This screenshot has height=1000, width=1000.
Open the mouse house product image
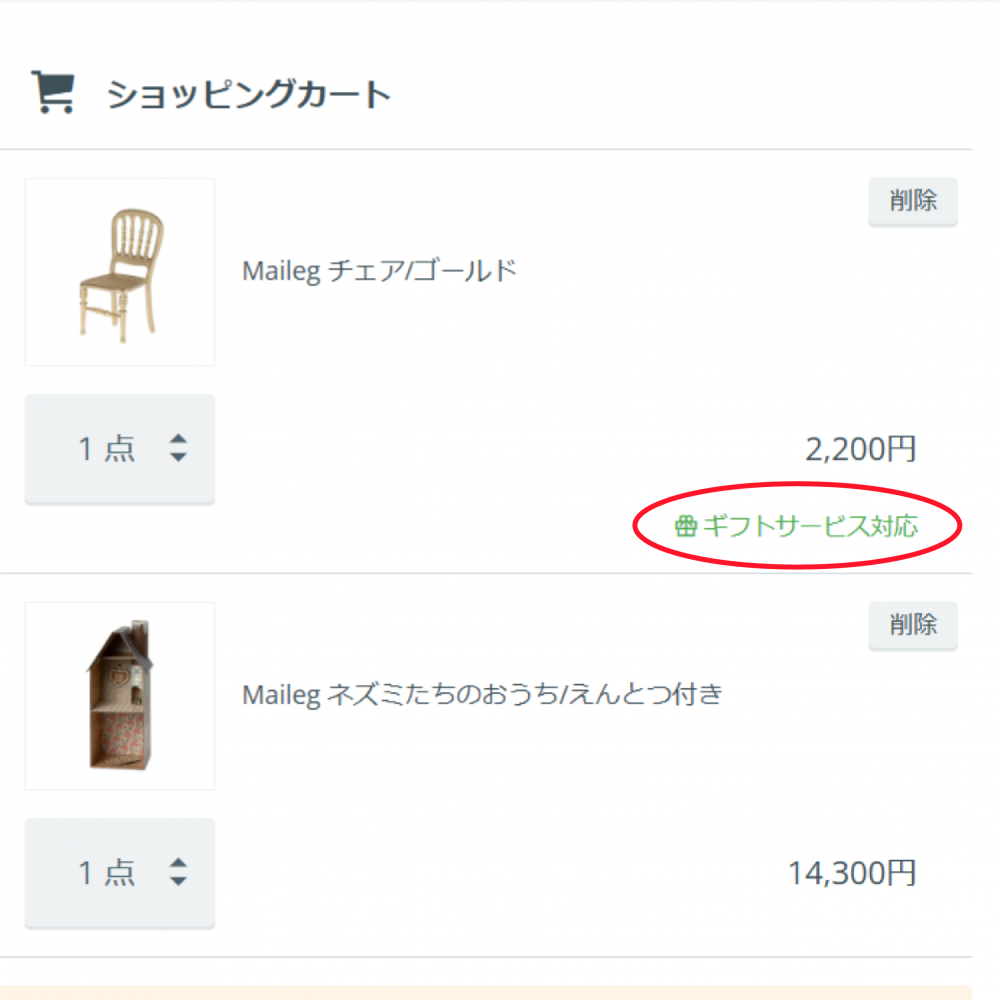pos(120,696)
